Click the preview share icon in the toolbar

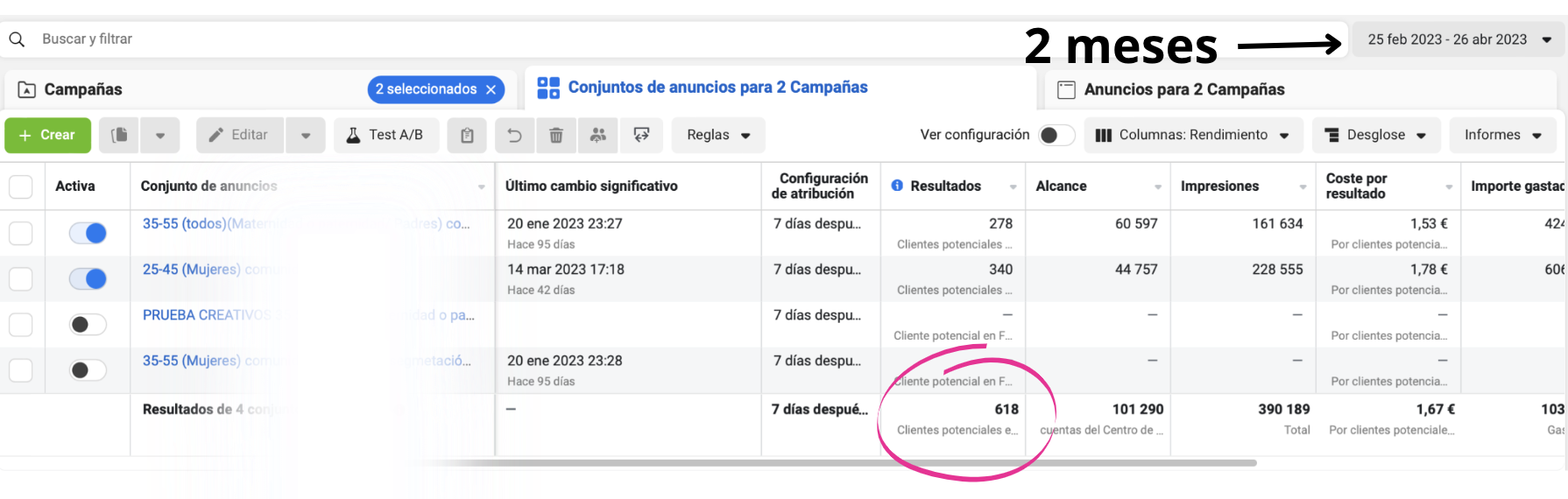point(641,135)
